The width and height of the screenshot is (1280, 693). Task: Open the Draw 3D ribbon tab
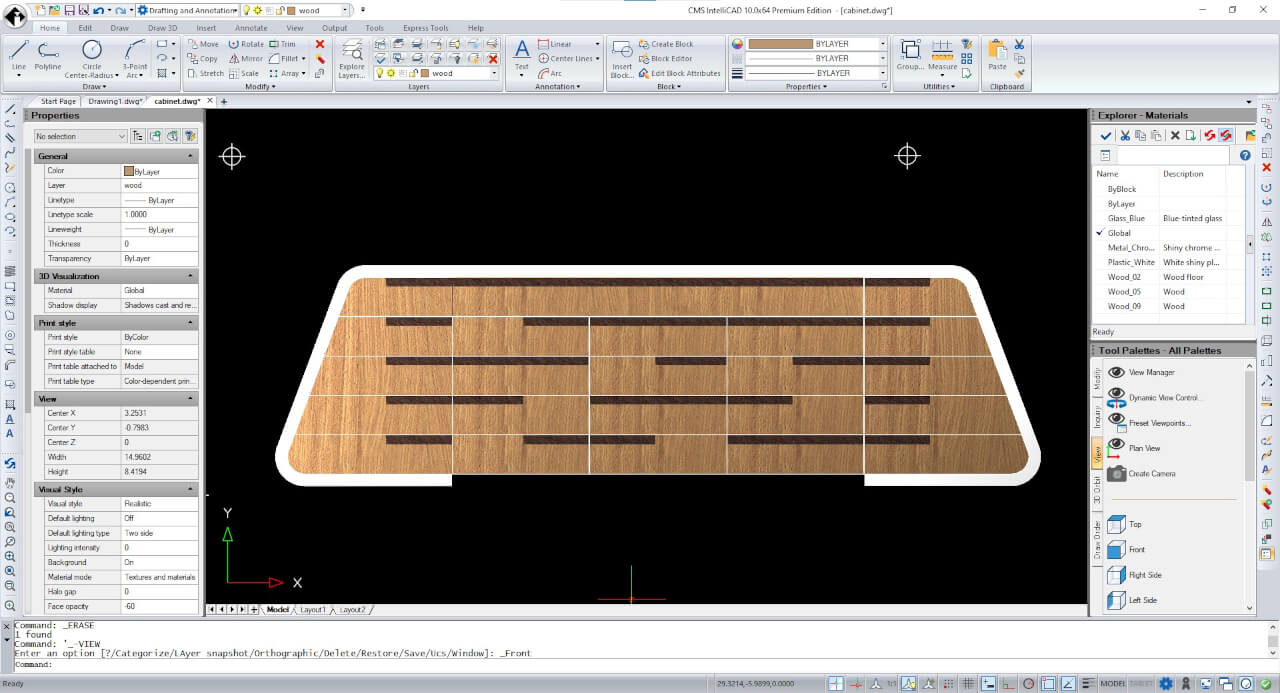tap(163, 28)
